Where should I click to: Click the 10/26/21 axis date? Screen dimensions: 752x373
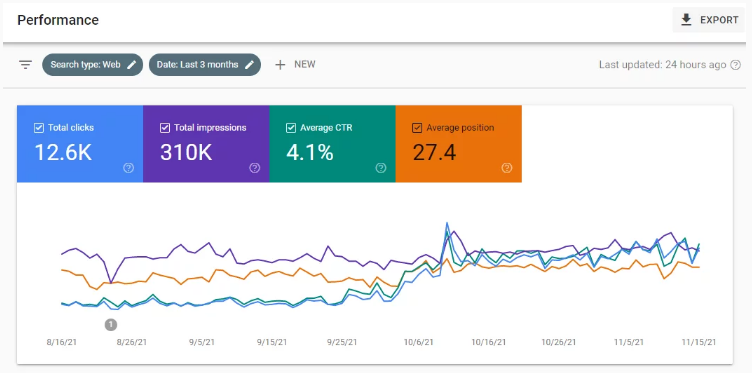click(559, 342)
